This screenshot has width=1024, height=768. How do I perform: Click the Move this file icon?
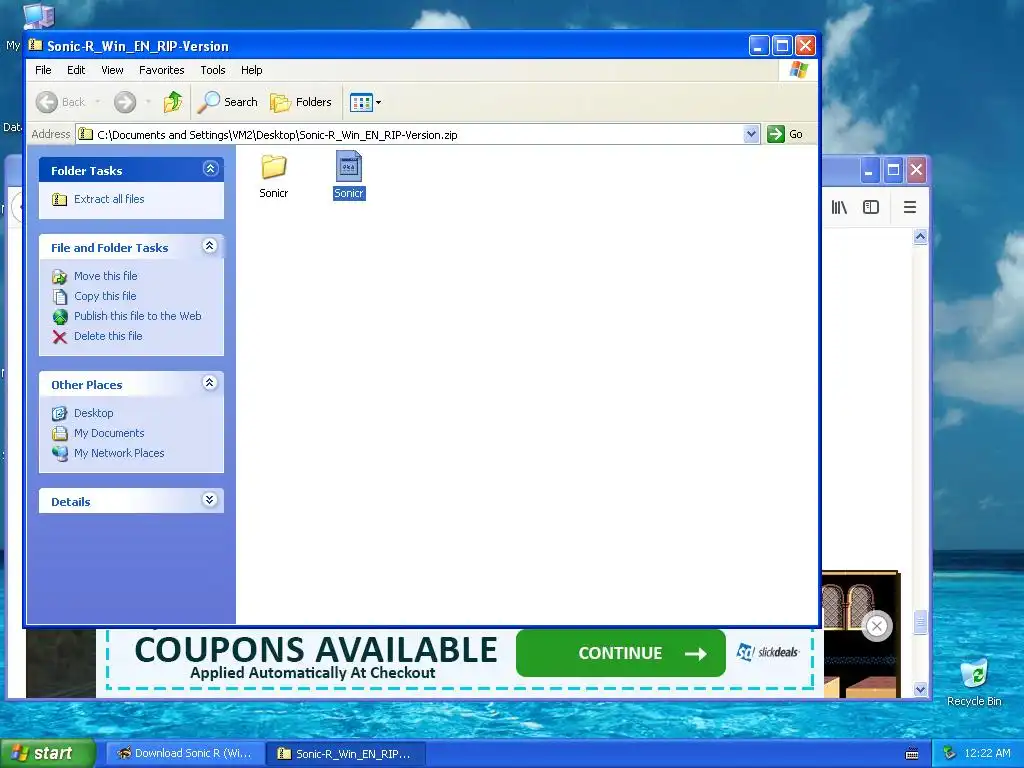point(59,277)
